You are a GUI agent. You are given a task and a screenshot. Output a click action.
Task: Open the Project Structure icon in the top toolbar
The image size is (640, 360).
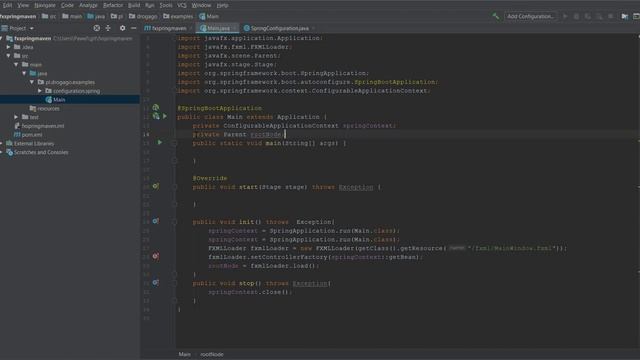[x=624, y=16]
